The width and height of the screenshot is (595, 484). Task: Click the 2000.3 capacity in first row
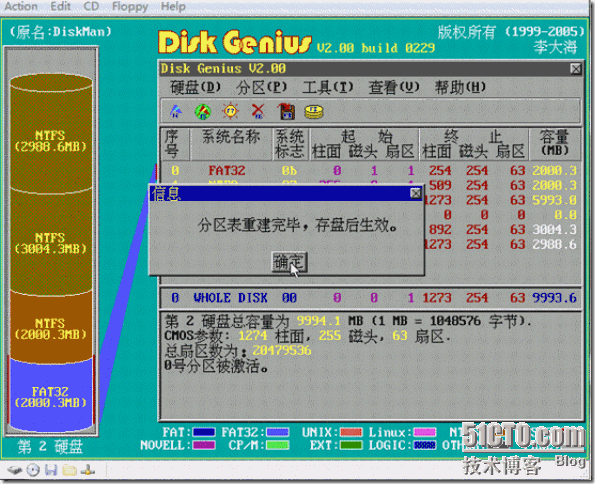coord(554,170)
